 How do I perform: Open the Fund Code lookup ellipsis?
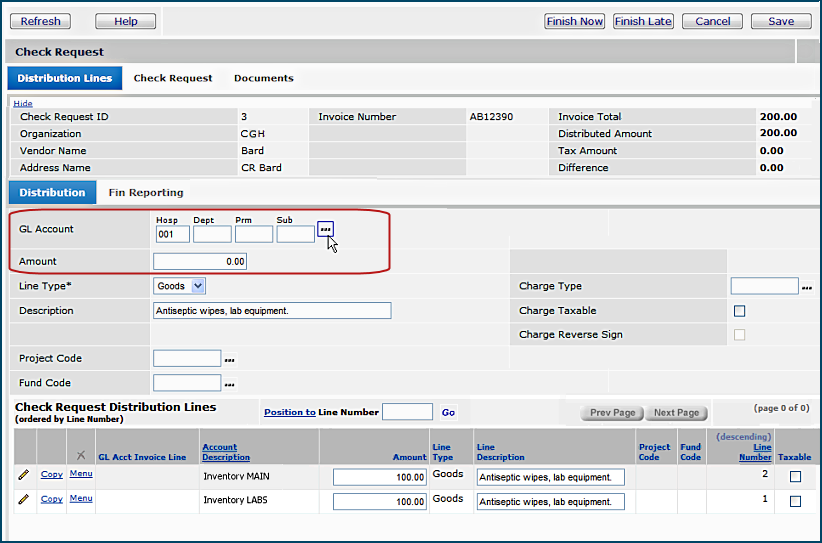(229, 384)
